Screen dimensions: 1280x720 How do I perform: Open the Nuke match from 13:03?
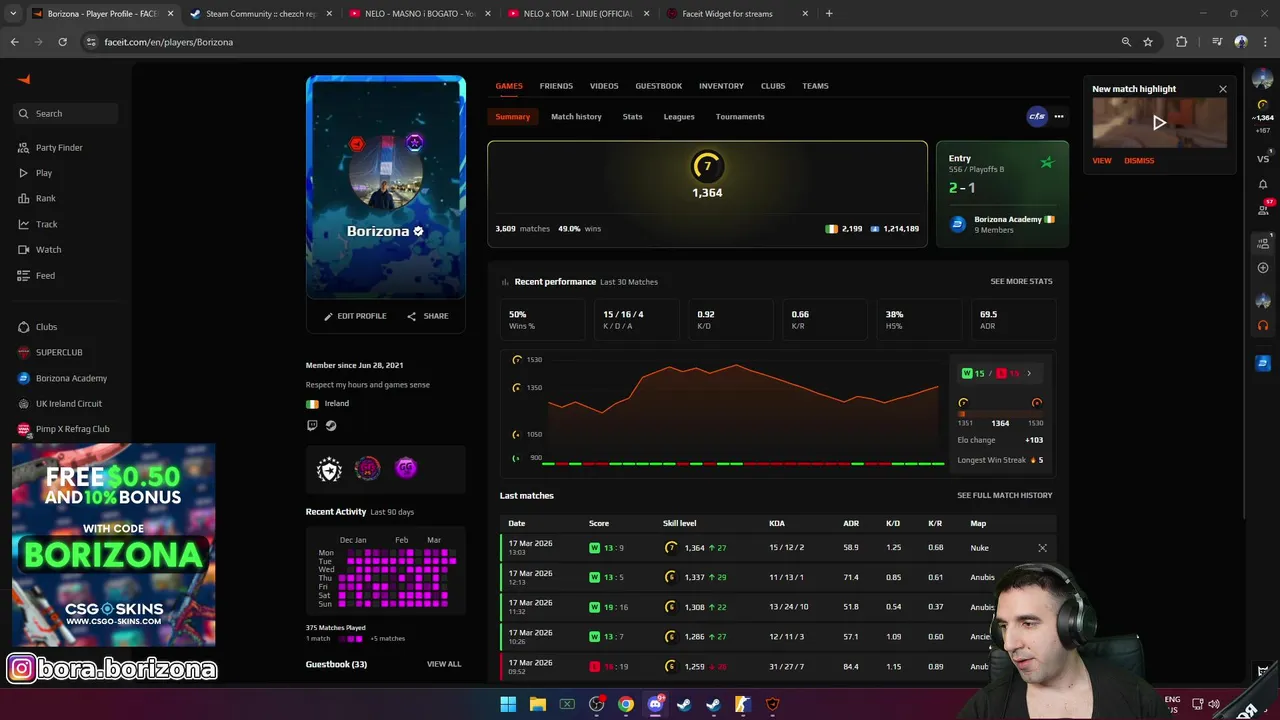778,548
